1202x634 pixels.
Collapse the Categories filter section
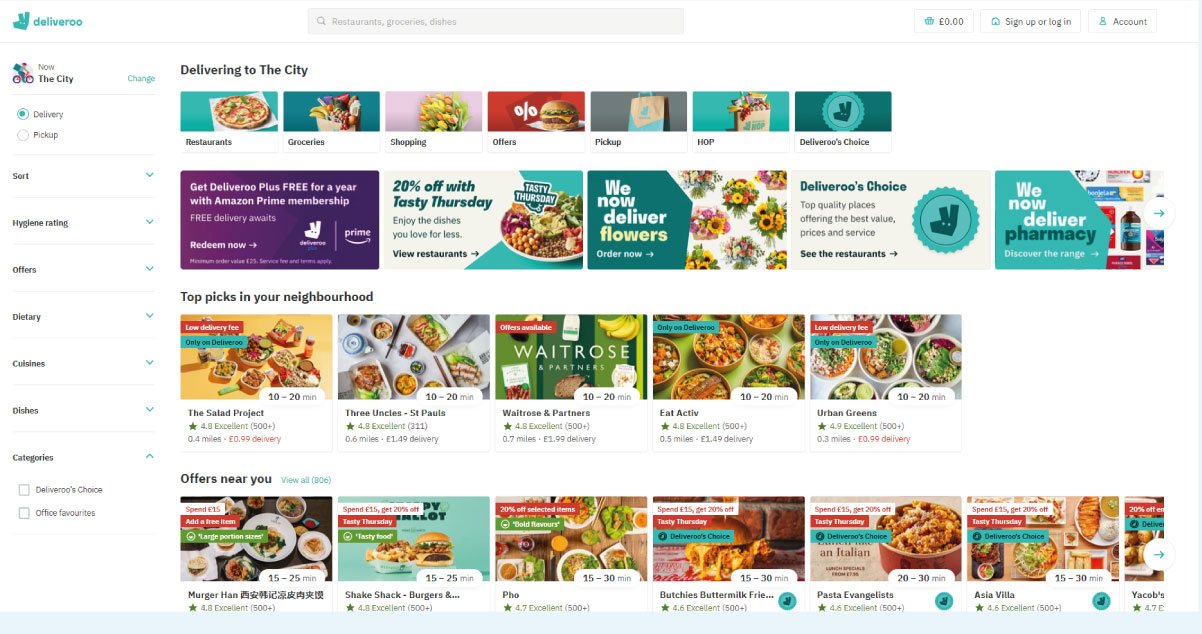[x=83, y=457]
